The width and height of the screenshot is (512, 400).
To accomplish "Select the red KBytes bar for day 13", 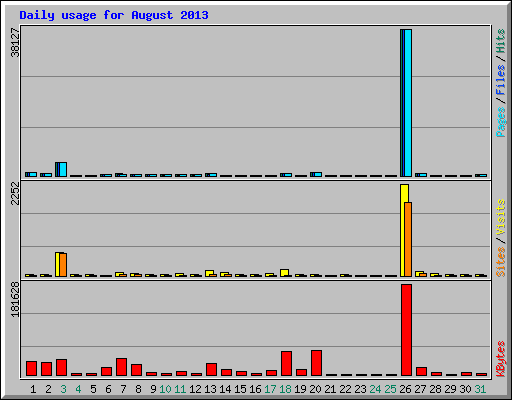I will 211,369.
